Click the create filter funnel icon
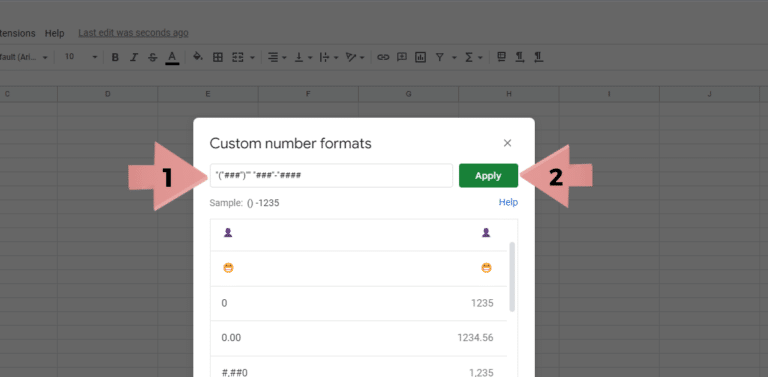 coord(440,57)
